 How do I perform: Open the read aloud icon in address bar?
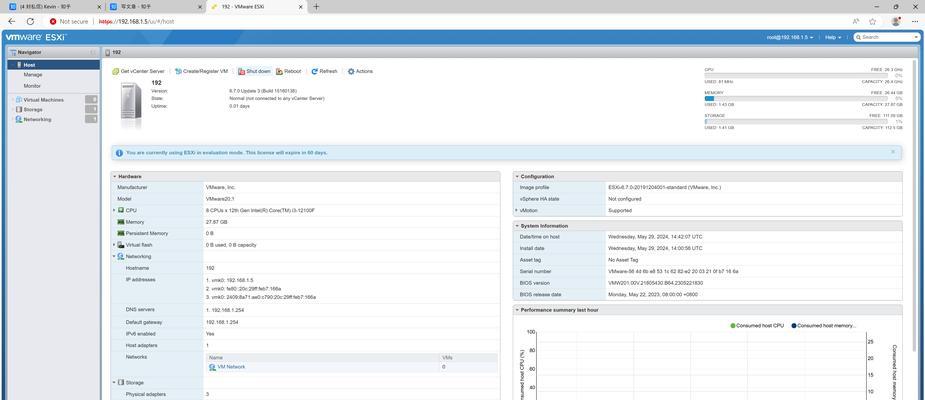[x=855, y=21]
